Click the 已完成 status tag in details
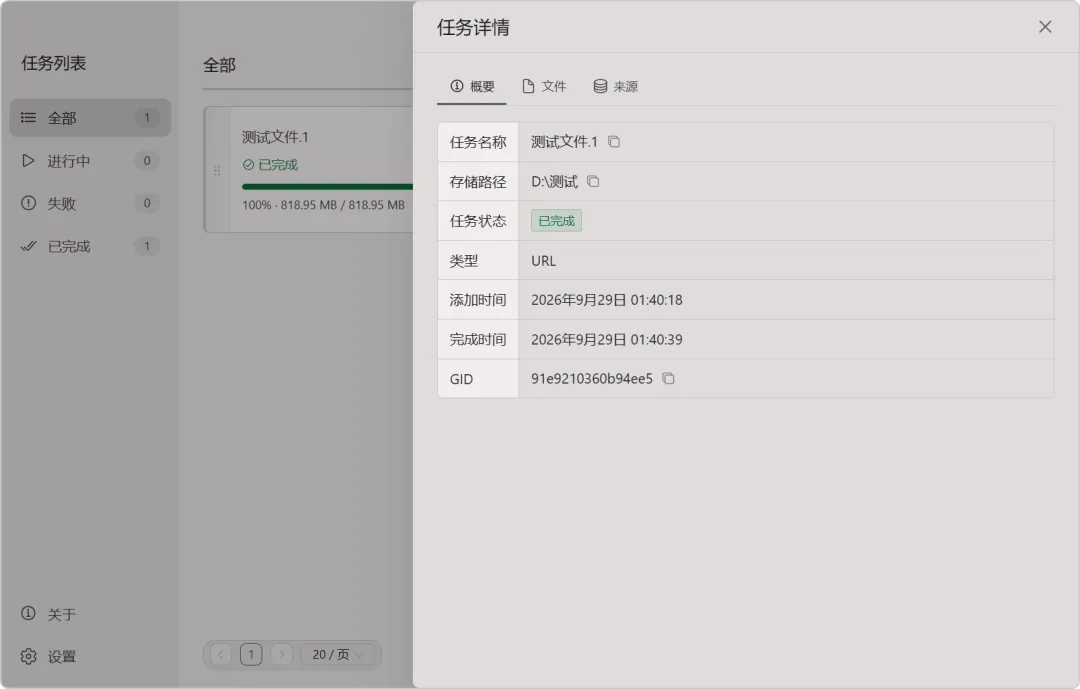 (557, 220)
